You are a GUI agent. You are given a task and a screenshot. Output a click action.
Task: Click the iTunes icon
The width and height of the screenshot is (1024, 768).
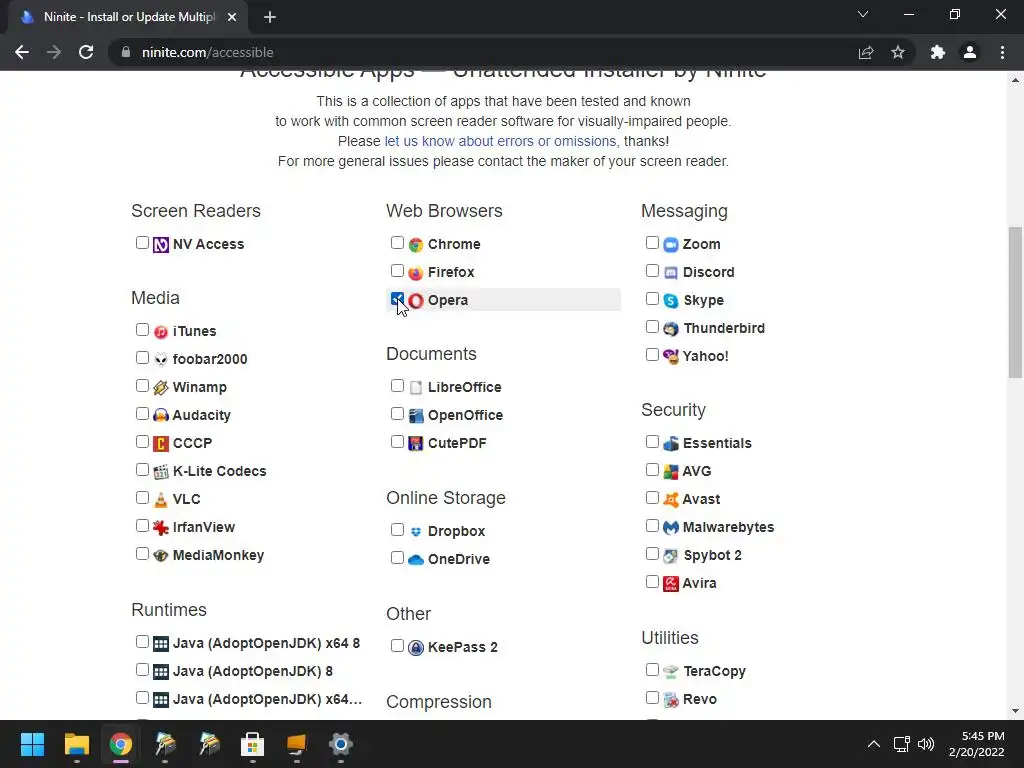click(161, 332)
